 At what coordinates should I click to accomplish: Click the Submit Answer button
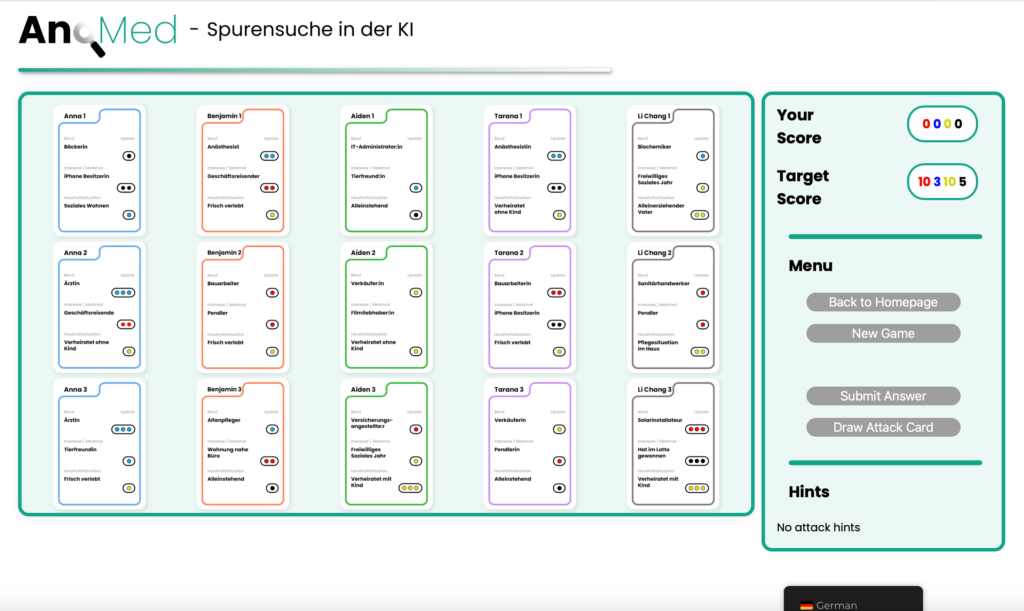pos(883,396)
